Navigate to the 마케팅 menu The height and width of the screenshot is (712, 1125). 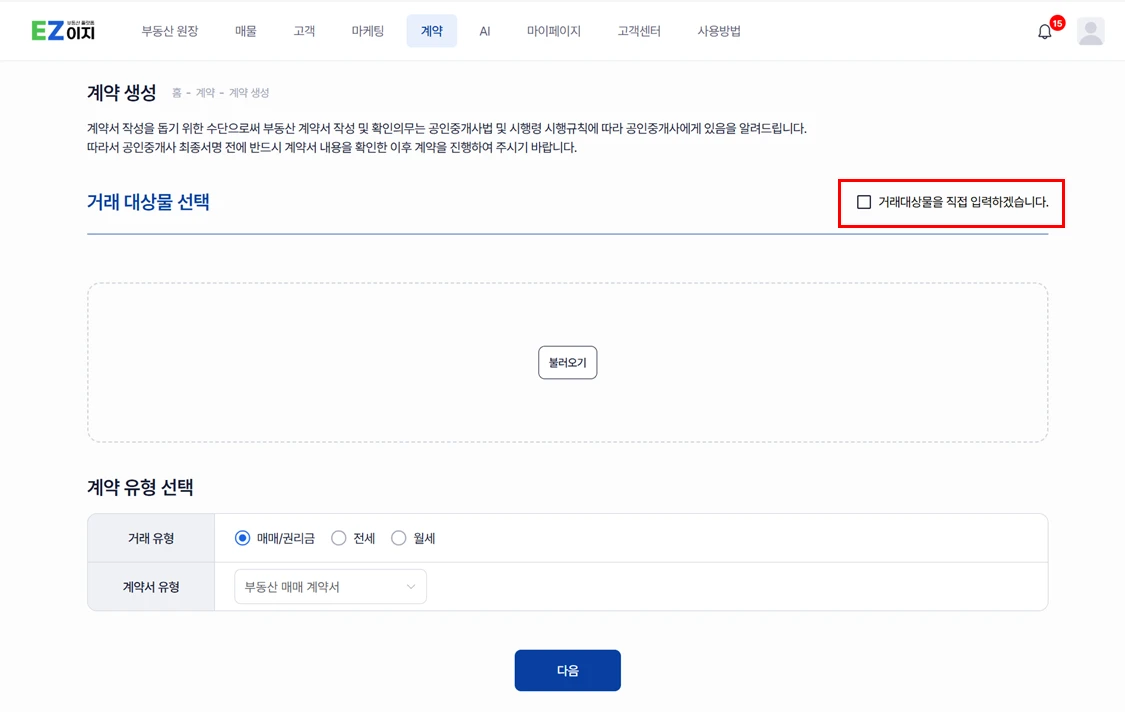tap(368, 31)
